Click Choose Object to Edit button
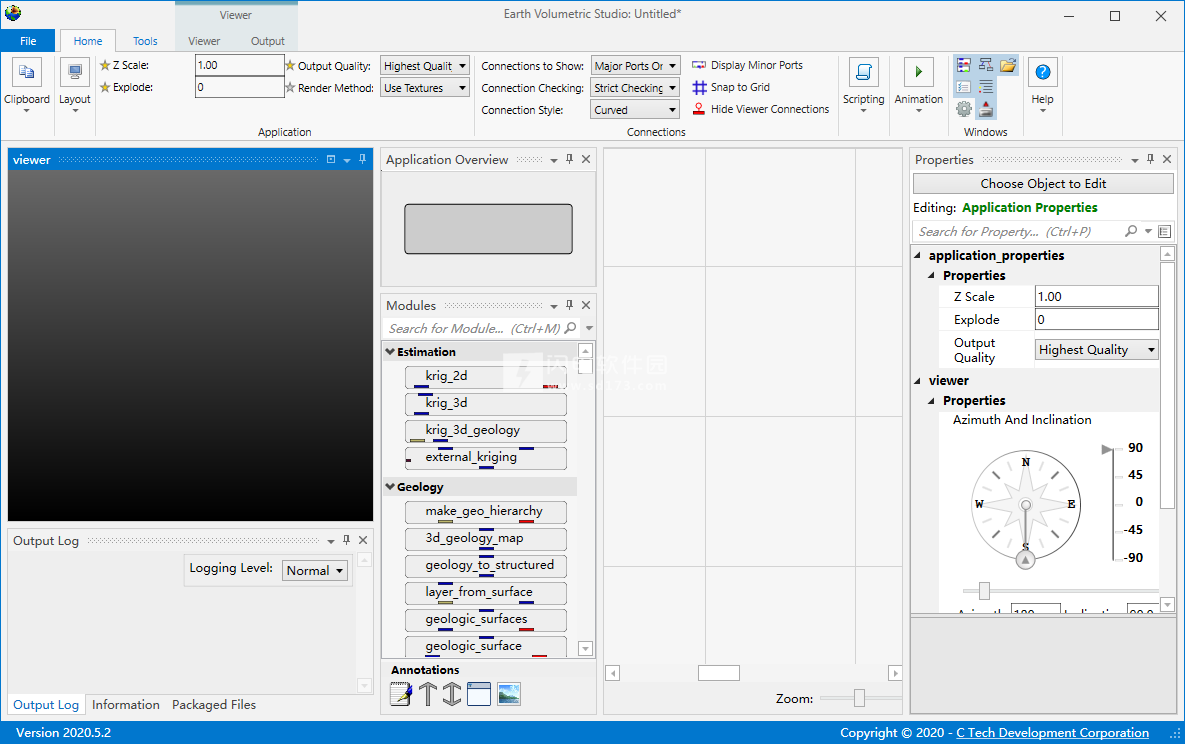The width and height of the screenshot is (1185, 744). coord(1043,184)
